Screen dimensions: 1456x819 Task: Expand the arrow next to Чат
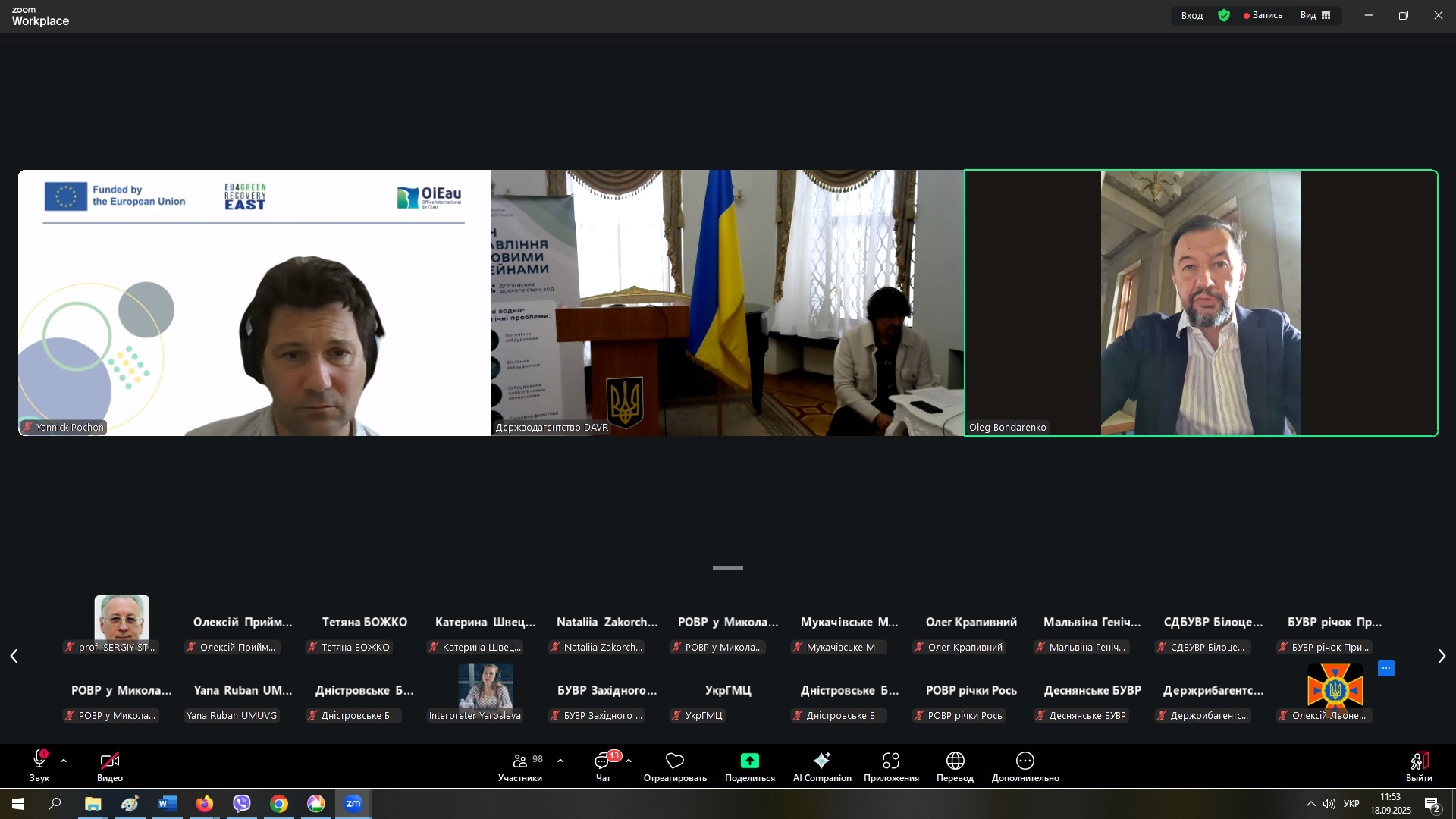(629, 761)
